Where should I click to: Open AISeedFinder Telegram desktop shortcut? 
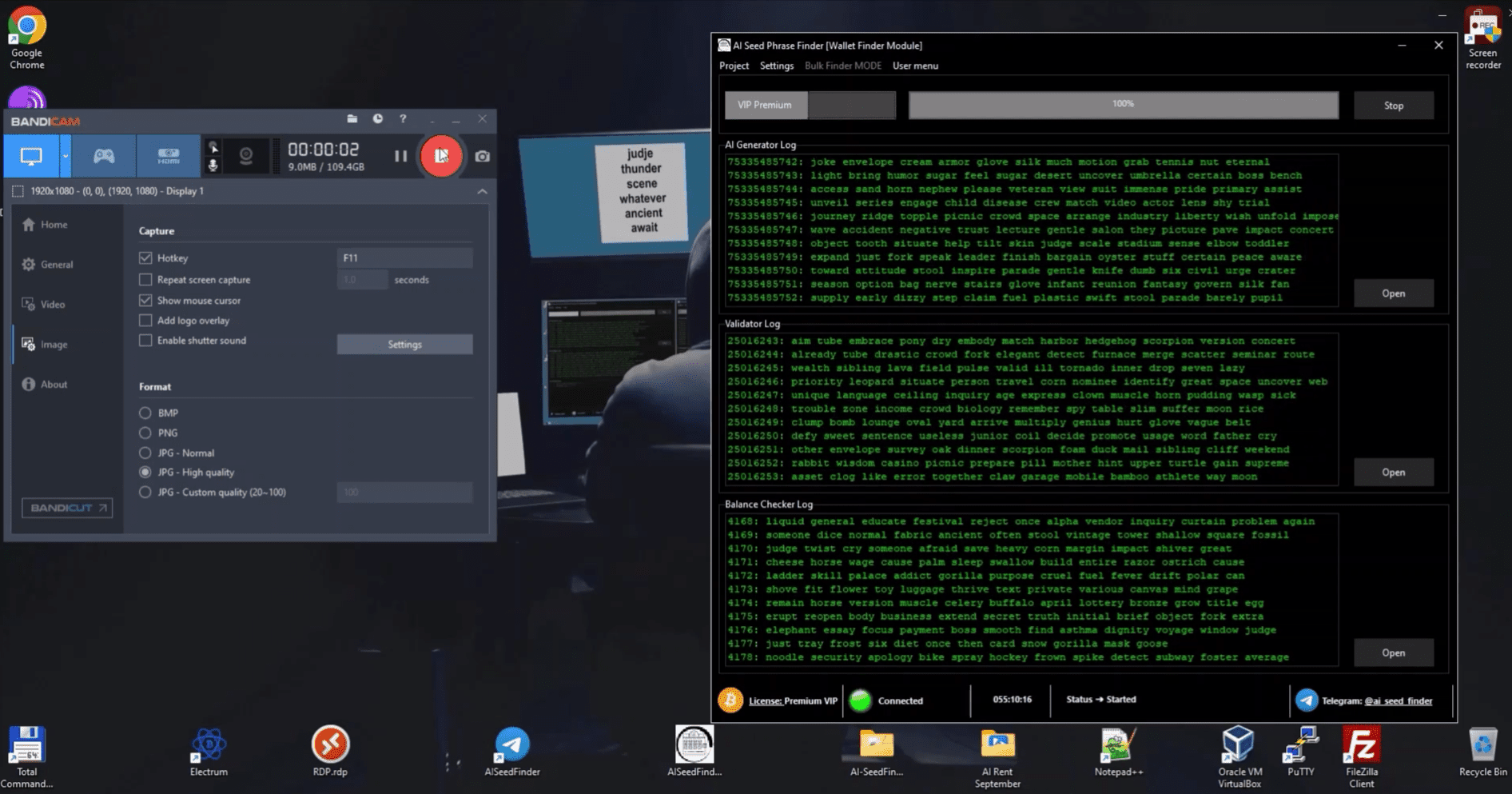coord(512,752)
